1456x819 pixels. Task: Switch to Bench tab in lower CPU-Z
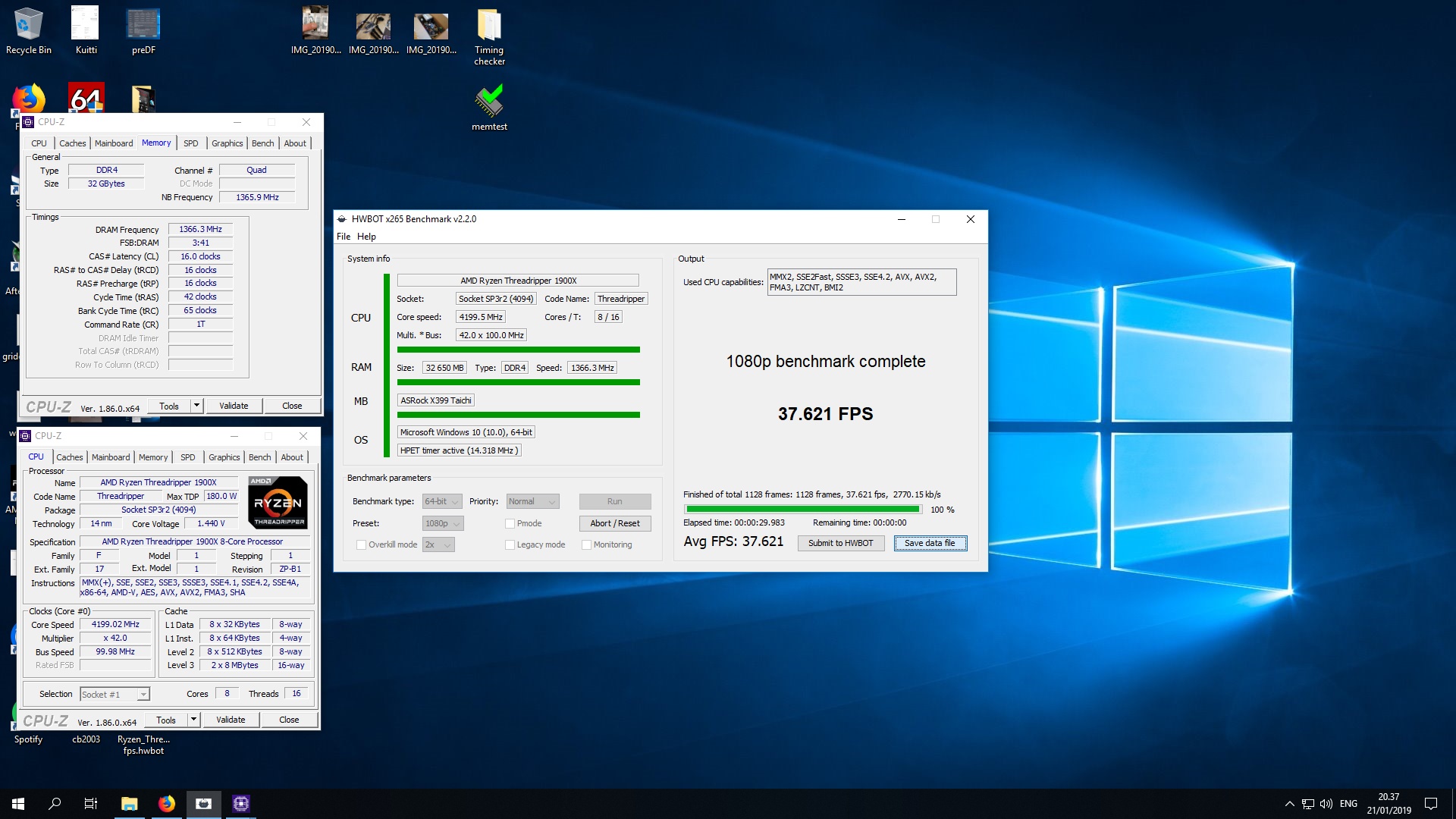tap(259, 457)
